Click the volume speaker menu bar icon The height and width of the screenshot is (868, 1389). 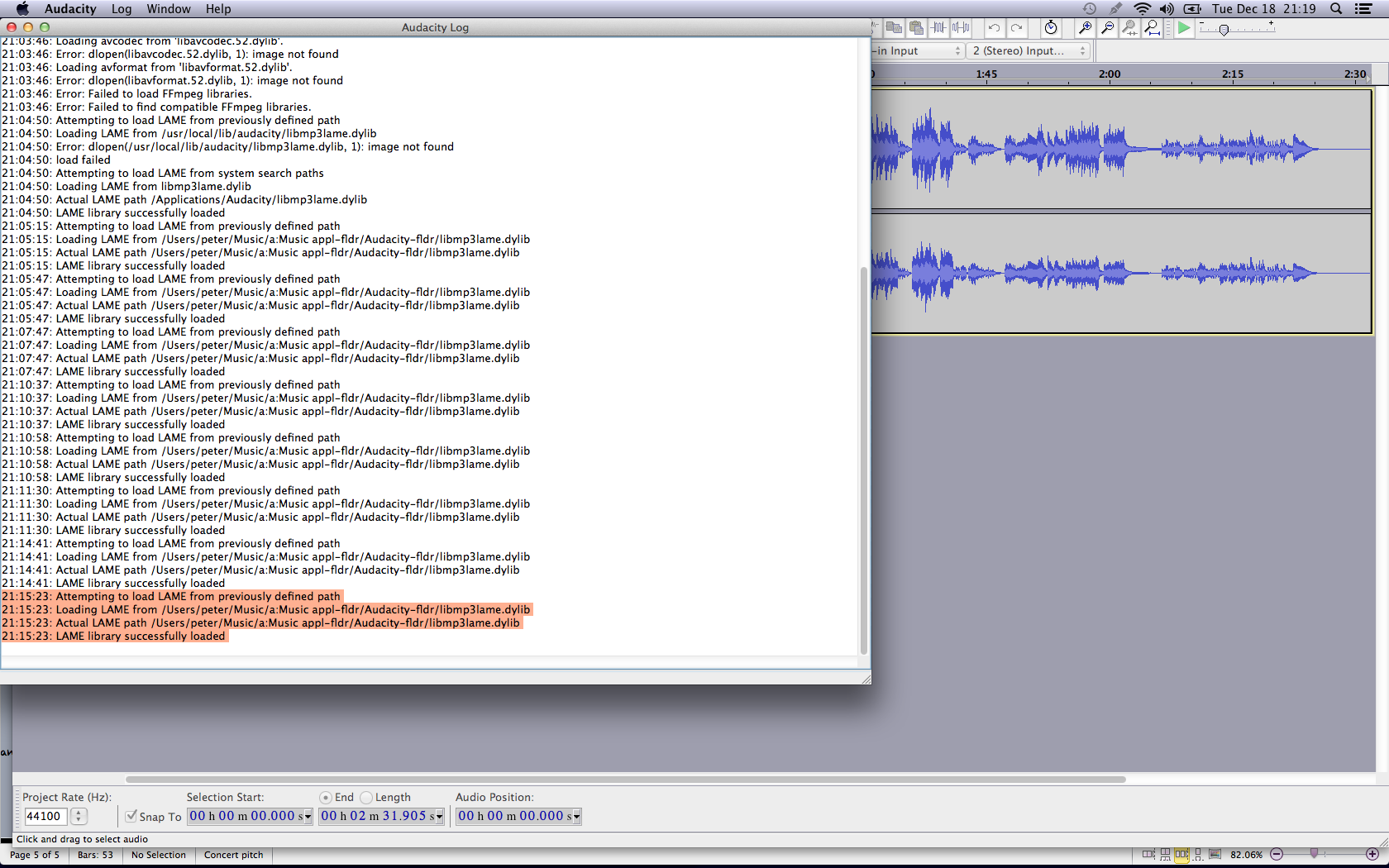1167,9
